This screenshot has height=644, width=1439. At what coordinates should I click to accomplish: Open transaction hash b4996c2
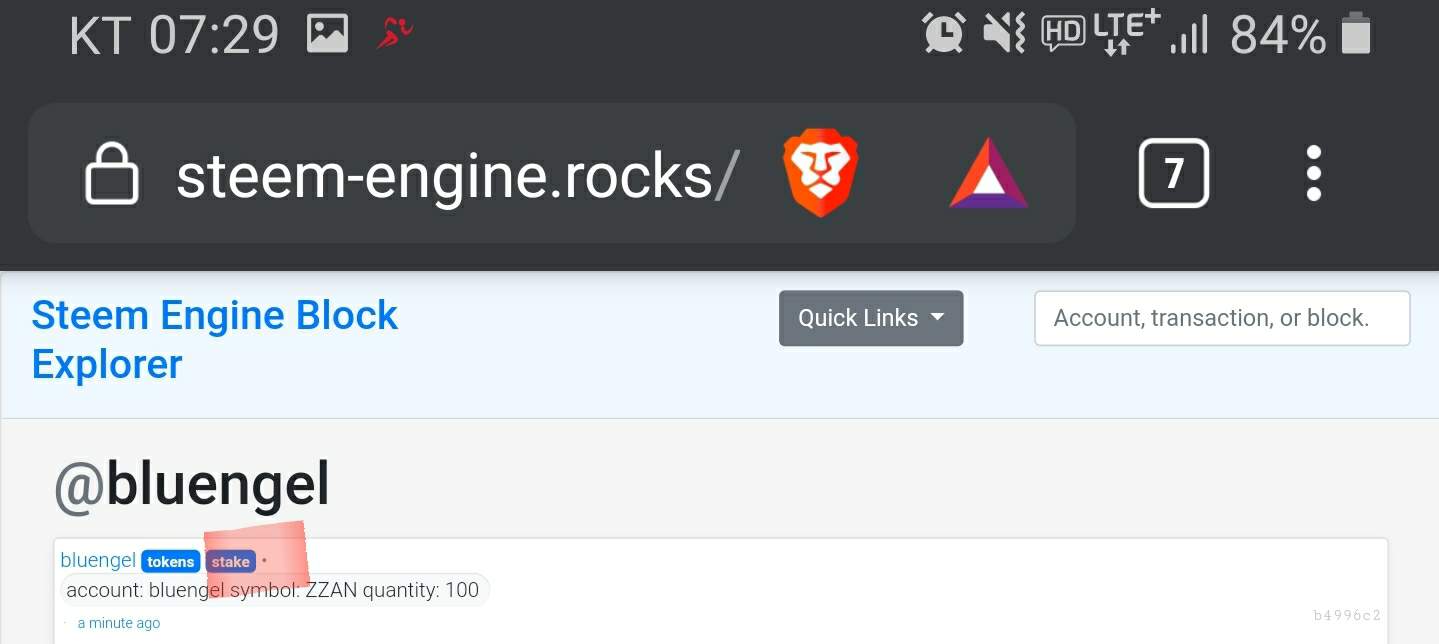1347,615
